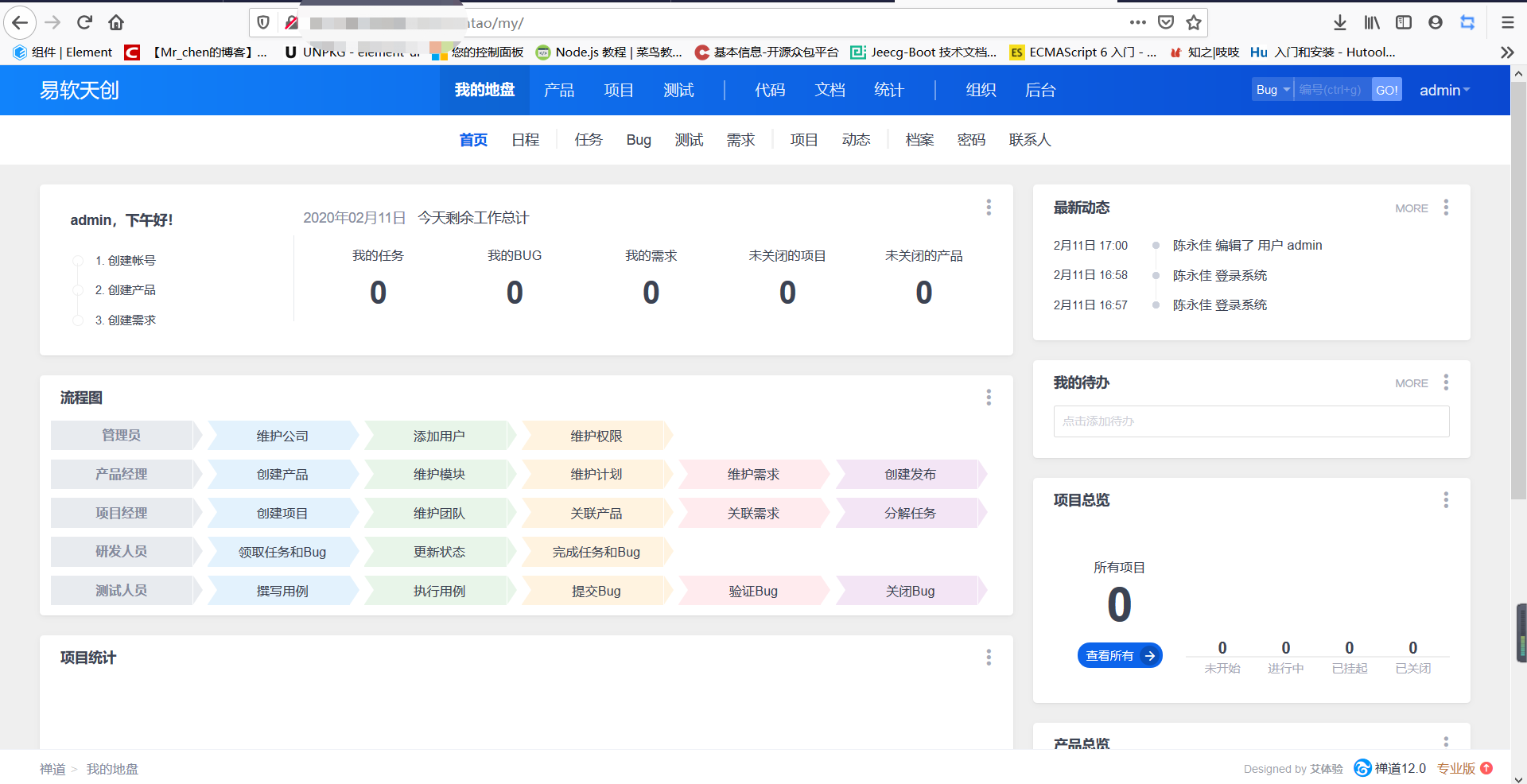Open options menu of 最新动态 block

coord(1446,208)
